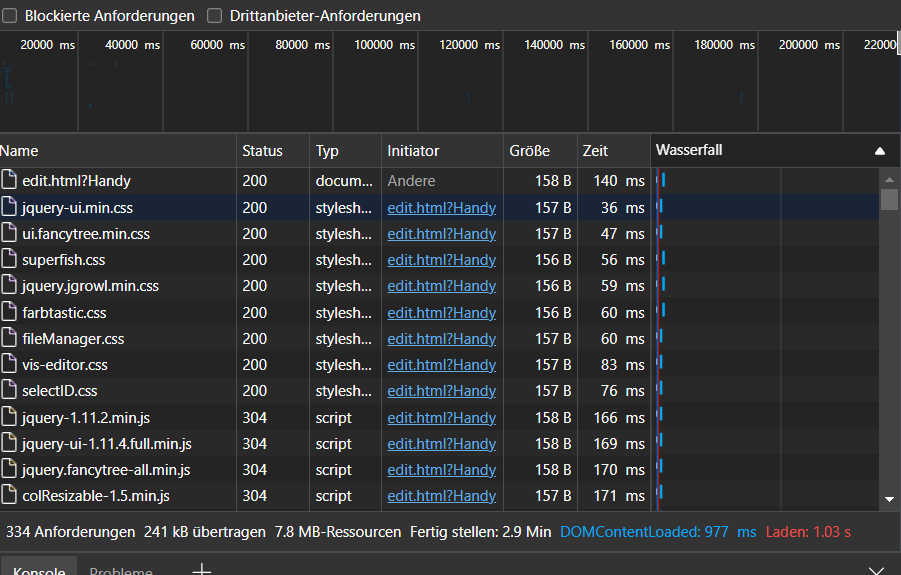Sort requests by the Größe column header
901x575 pixels.
tap(529, 151)
